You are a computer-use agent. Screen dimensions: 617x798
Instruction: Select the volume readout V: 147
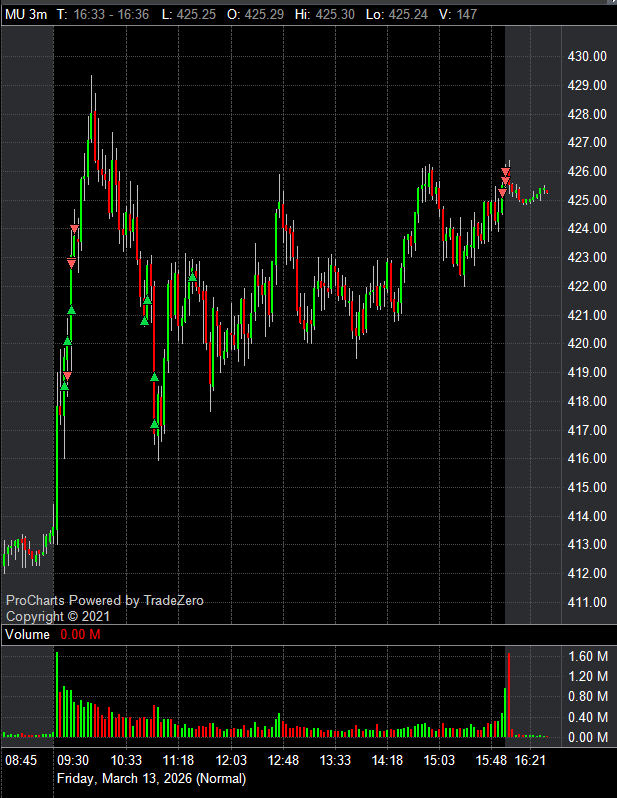coord(458,14)
